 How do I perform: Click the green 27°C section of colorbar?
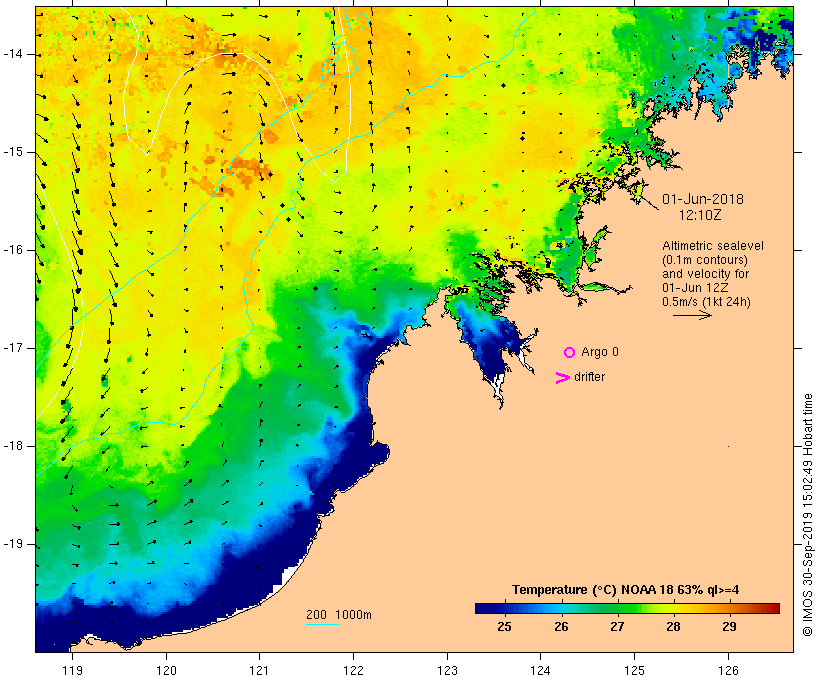[617, 608]
